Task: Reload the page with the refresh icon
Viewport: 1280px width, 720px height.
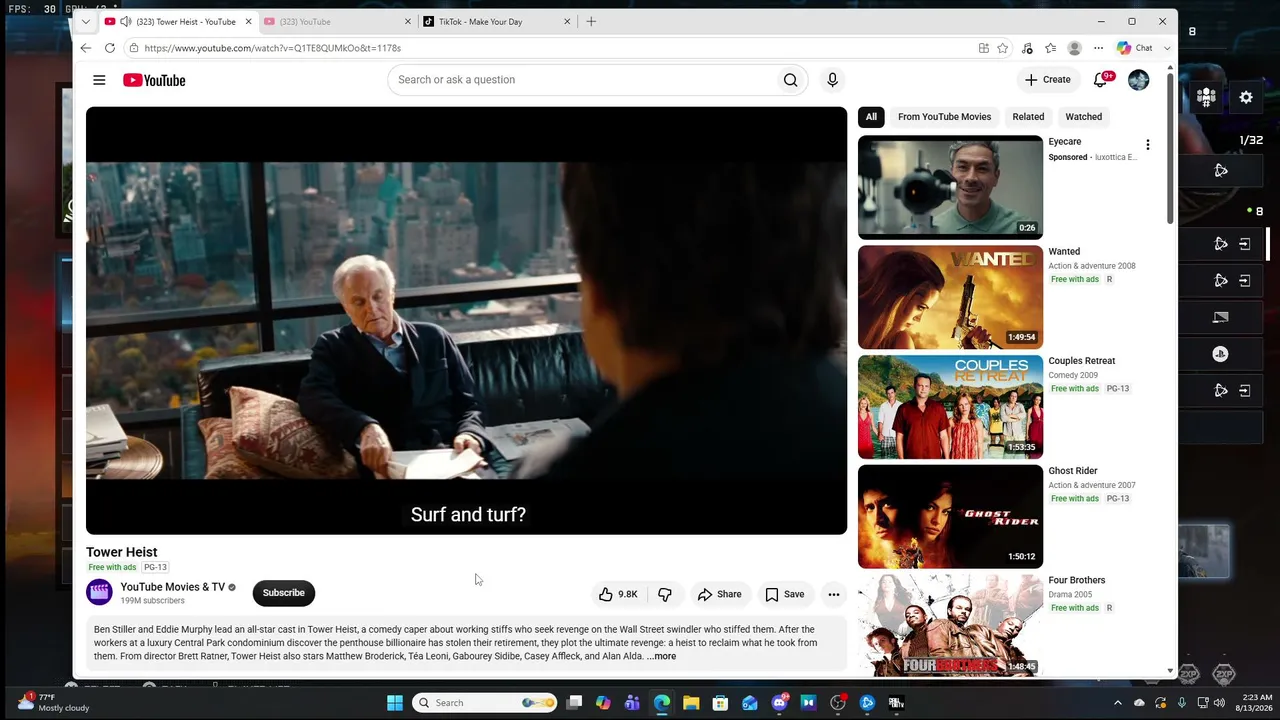Action: (x=110, y=48)
